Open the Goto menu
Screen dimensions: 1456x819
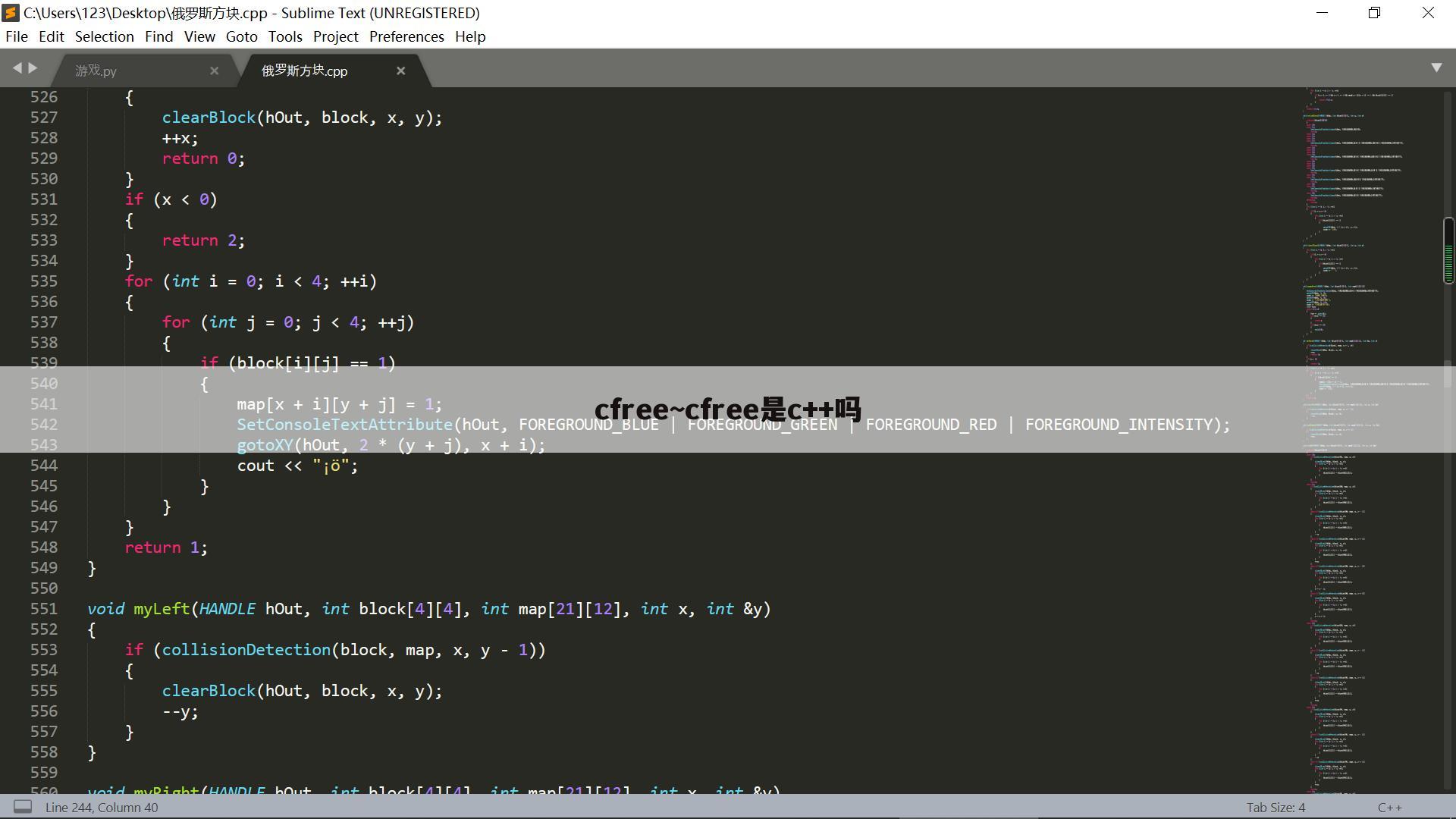242,36
